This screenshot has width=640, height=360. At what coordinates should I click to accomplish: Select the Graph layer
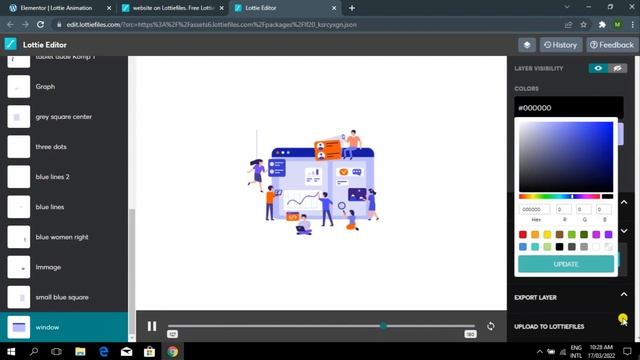[x=64, y=87]
